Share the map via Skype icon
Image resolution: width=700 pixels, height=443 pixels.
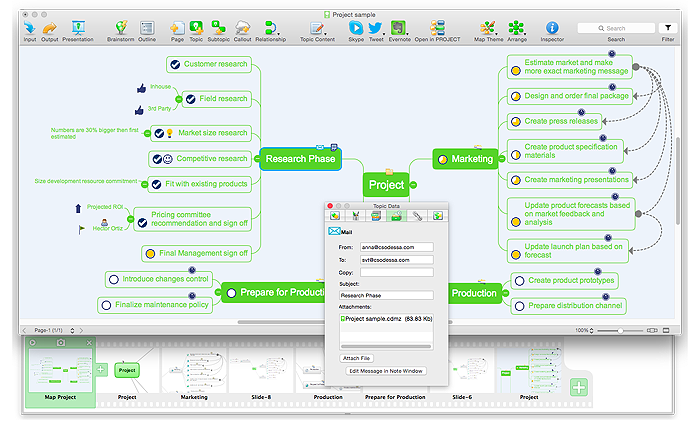point(356,28)
